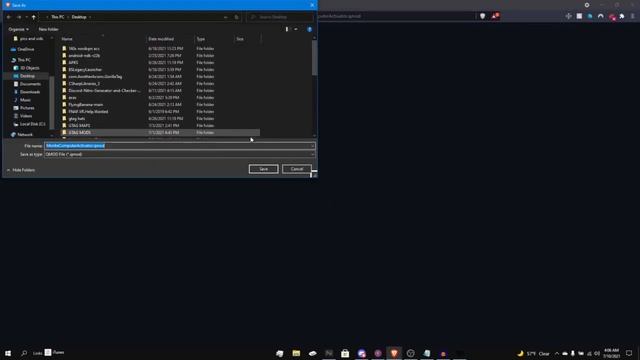640x360 pixels.
Task: Create a New folder
Action: pos(49,29)
